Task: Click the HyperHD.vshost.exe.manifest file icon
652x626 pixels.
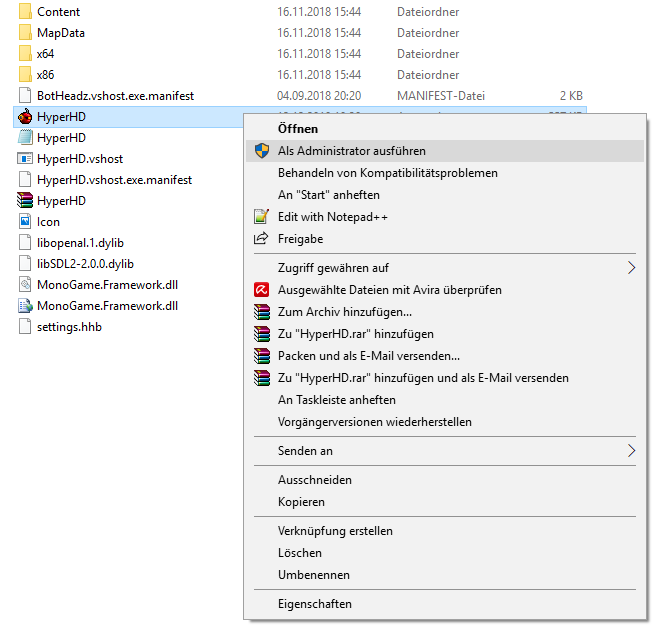Action: (25, 180)
